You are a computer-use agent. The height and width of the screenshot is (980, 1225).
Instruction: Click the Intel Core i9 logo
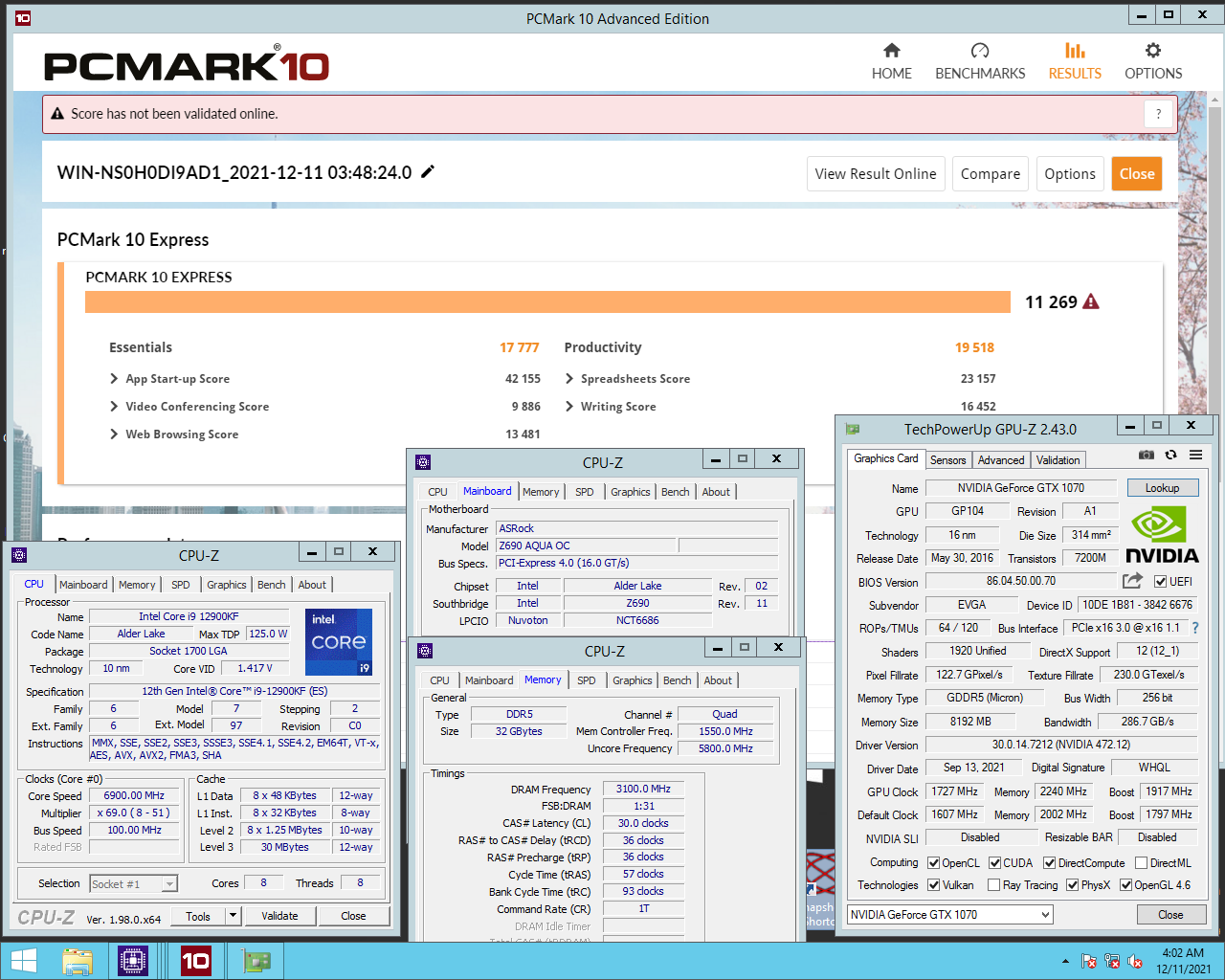click(x=339, y=641)
